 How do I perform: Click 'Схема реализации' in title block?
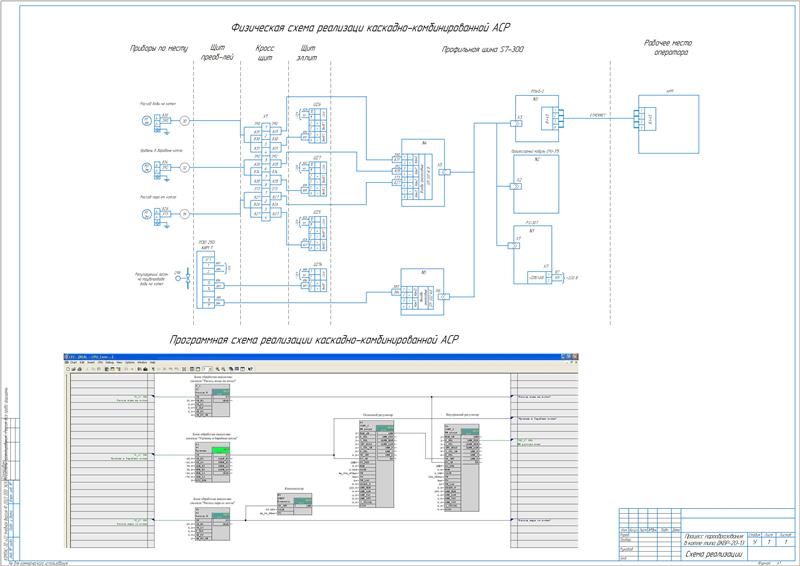coord(714,554)
